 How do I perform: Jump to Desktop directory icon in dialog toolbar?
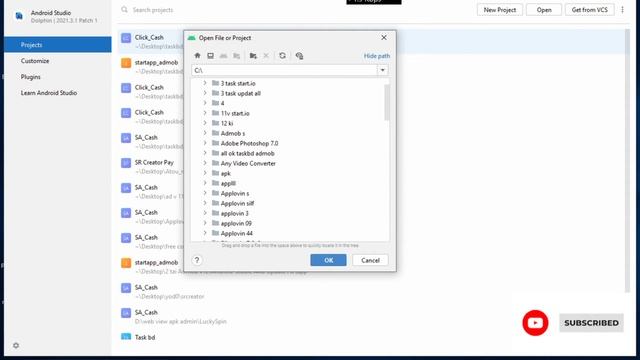pyautogui.click(x=210, y=56)
